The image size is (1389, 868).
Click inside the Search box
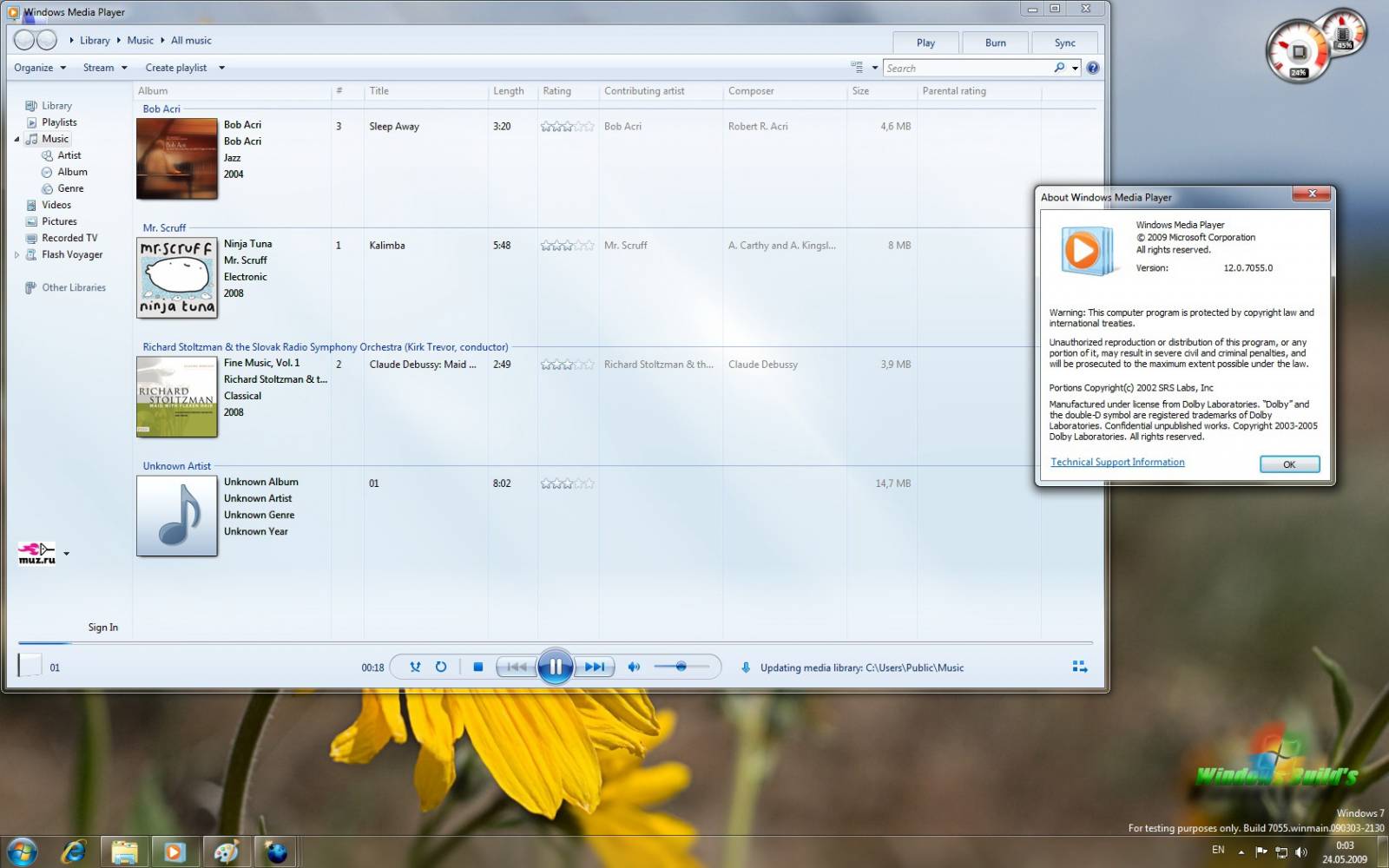[967, 68]
